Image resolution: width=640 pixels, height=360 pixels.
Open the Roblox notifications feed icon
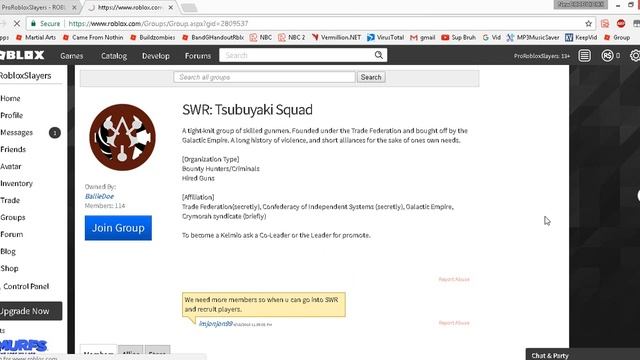584,56
